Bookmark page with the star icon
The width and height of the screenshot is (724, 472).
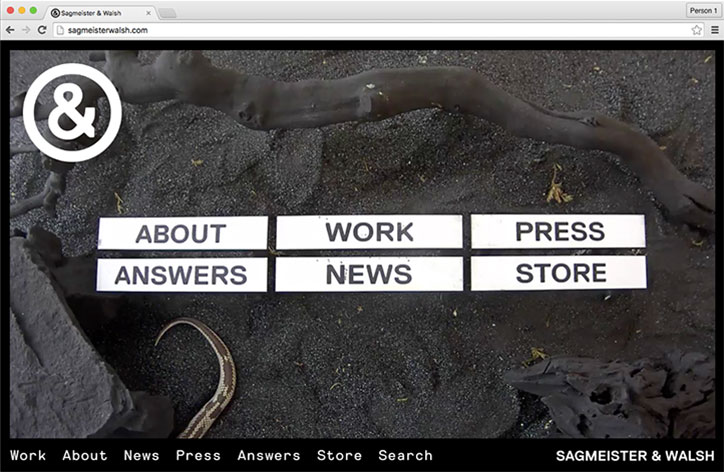pos(696,30)
